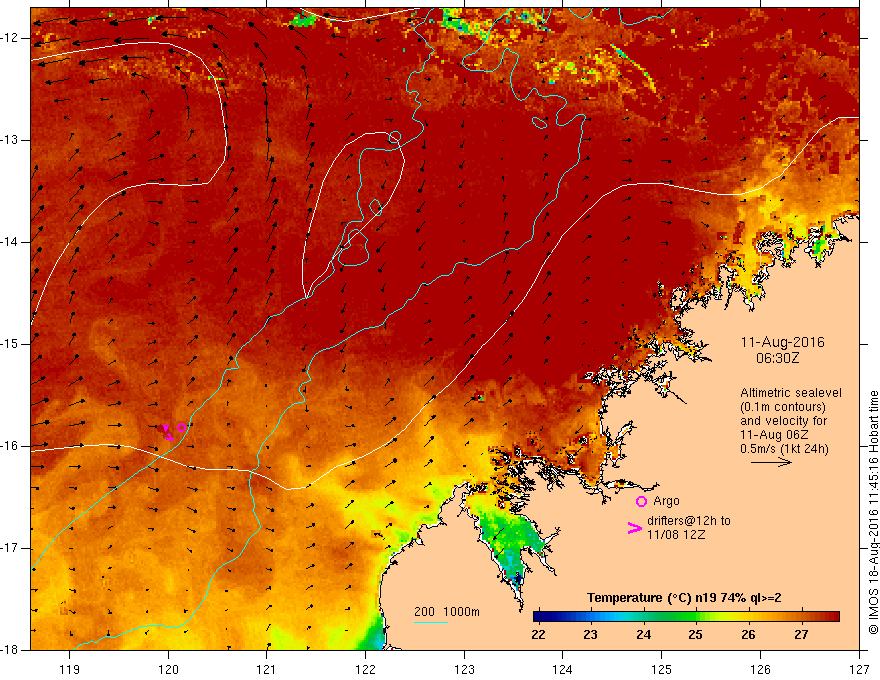
Task: Click the '06:30Z' time label
Action: click(x=778, y=358)
